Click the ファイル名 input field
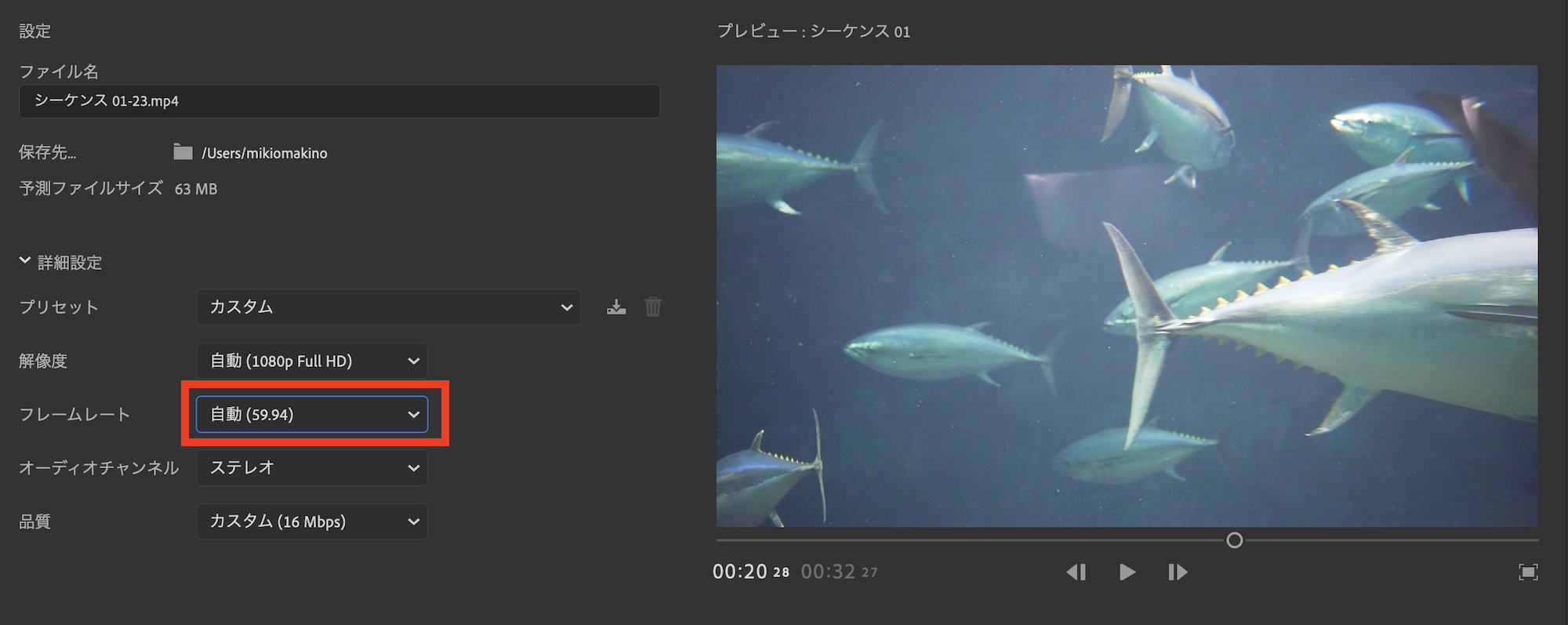Viewport: 1568px width, 625px height. coord(339,101)
